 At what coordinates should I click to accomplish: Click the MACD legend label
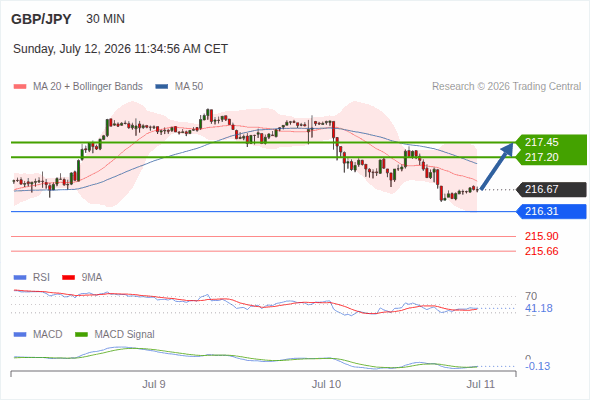point(48,335)
